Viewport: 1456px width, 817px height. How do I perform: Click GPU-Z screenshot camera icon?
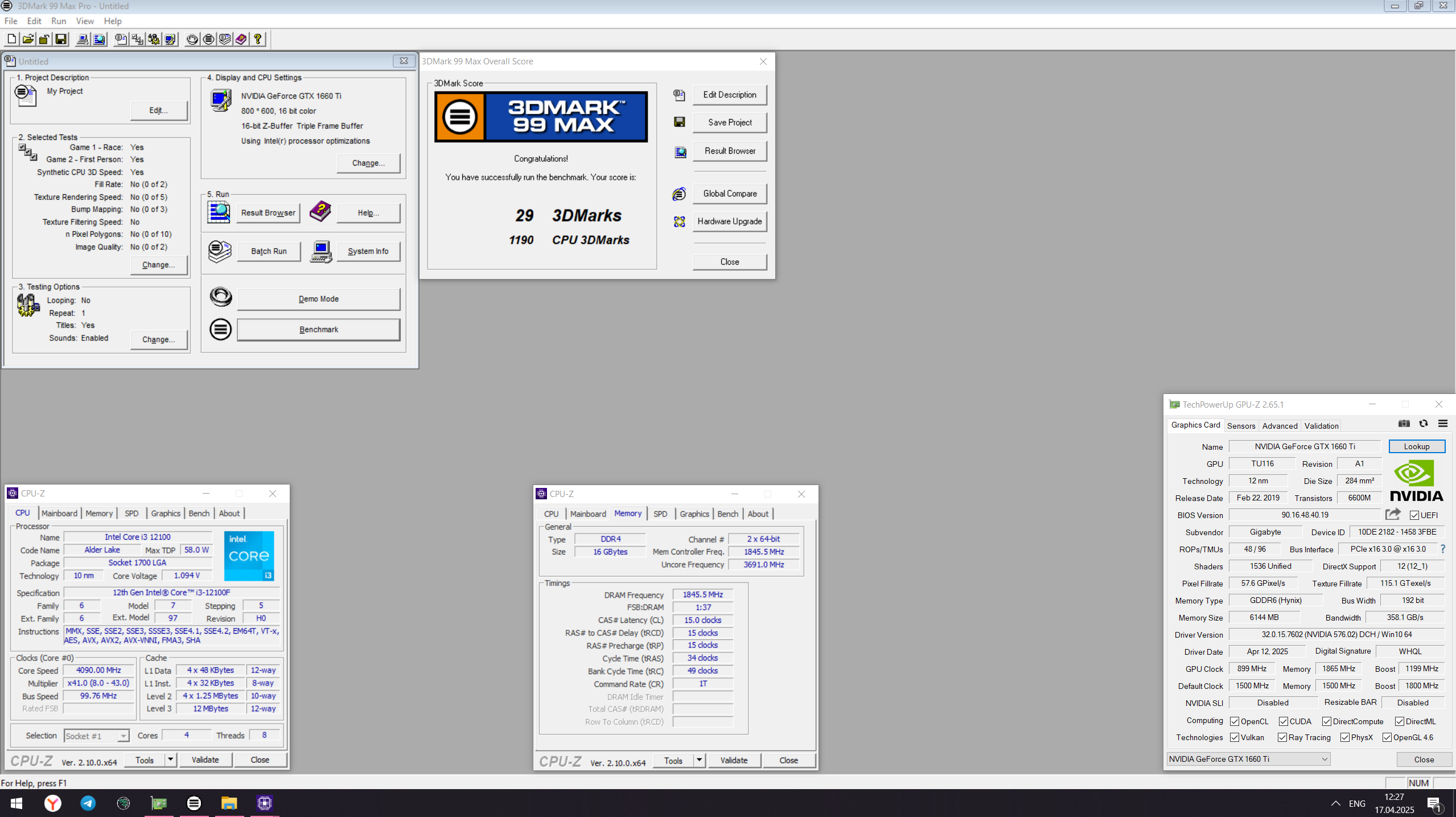coord(1404,424)
